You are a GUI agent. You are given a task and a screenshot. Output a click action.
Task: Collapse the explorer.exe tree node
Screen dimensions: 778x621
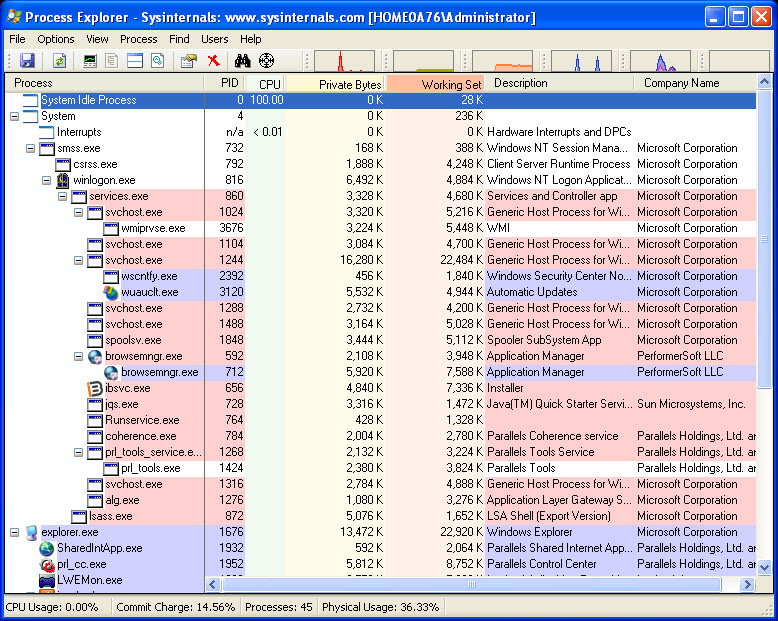(14, 532)
